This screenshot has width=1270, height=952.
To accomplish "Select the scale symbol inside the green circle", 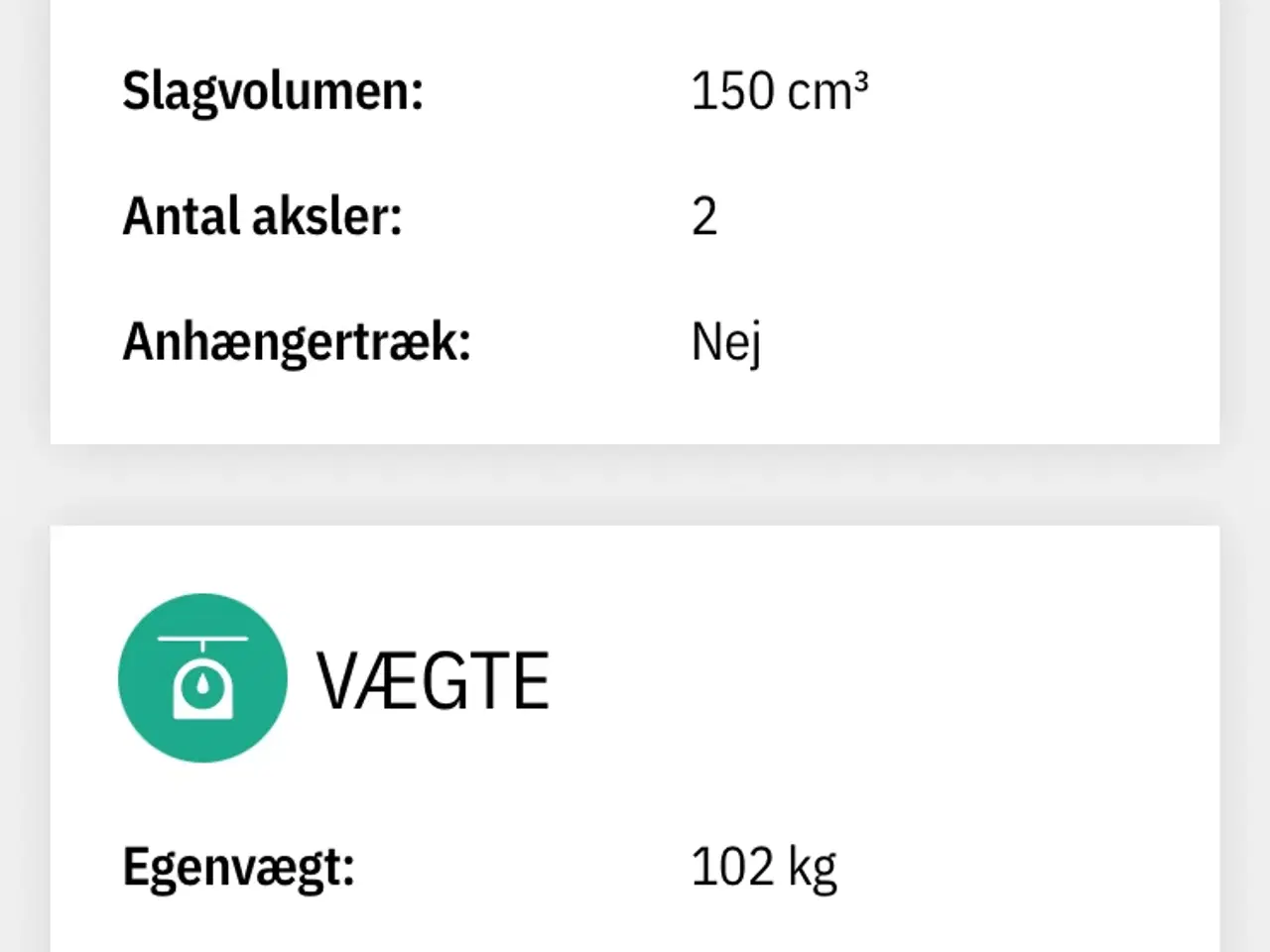I will coord(202,684).
